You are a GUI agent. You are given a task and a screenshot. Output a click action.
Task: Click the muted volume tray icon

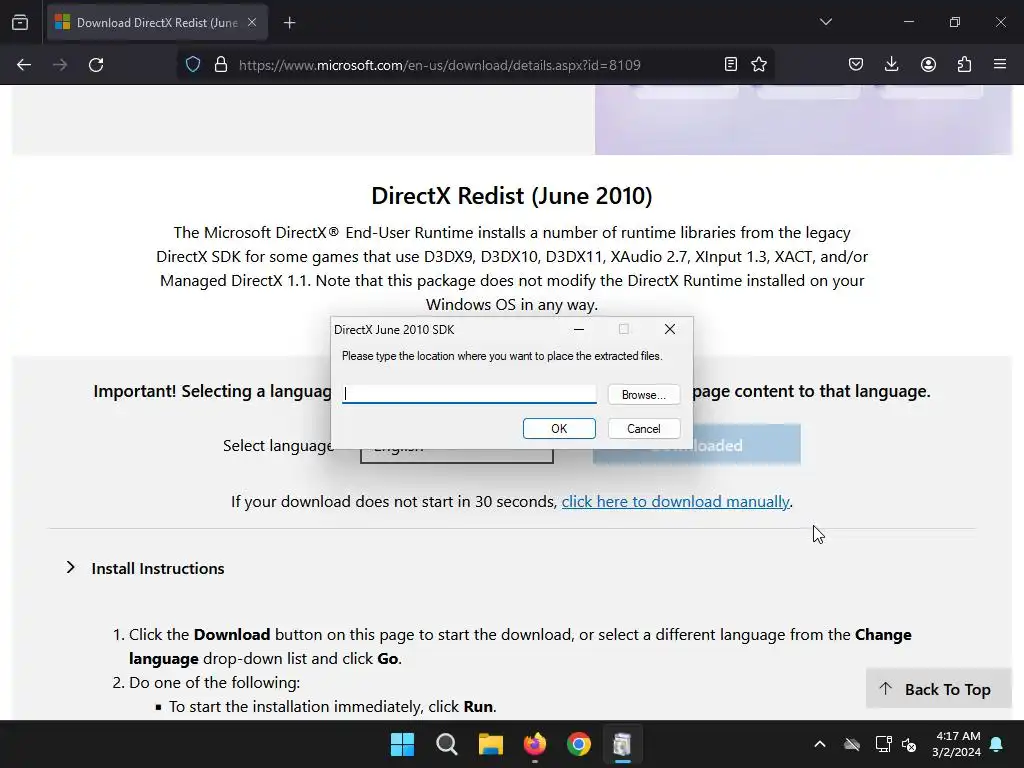(x=909, y=744)
